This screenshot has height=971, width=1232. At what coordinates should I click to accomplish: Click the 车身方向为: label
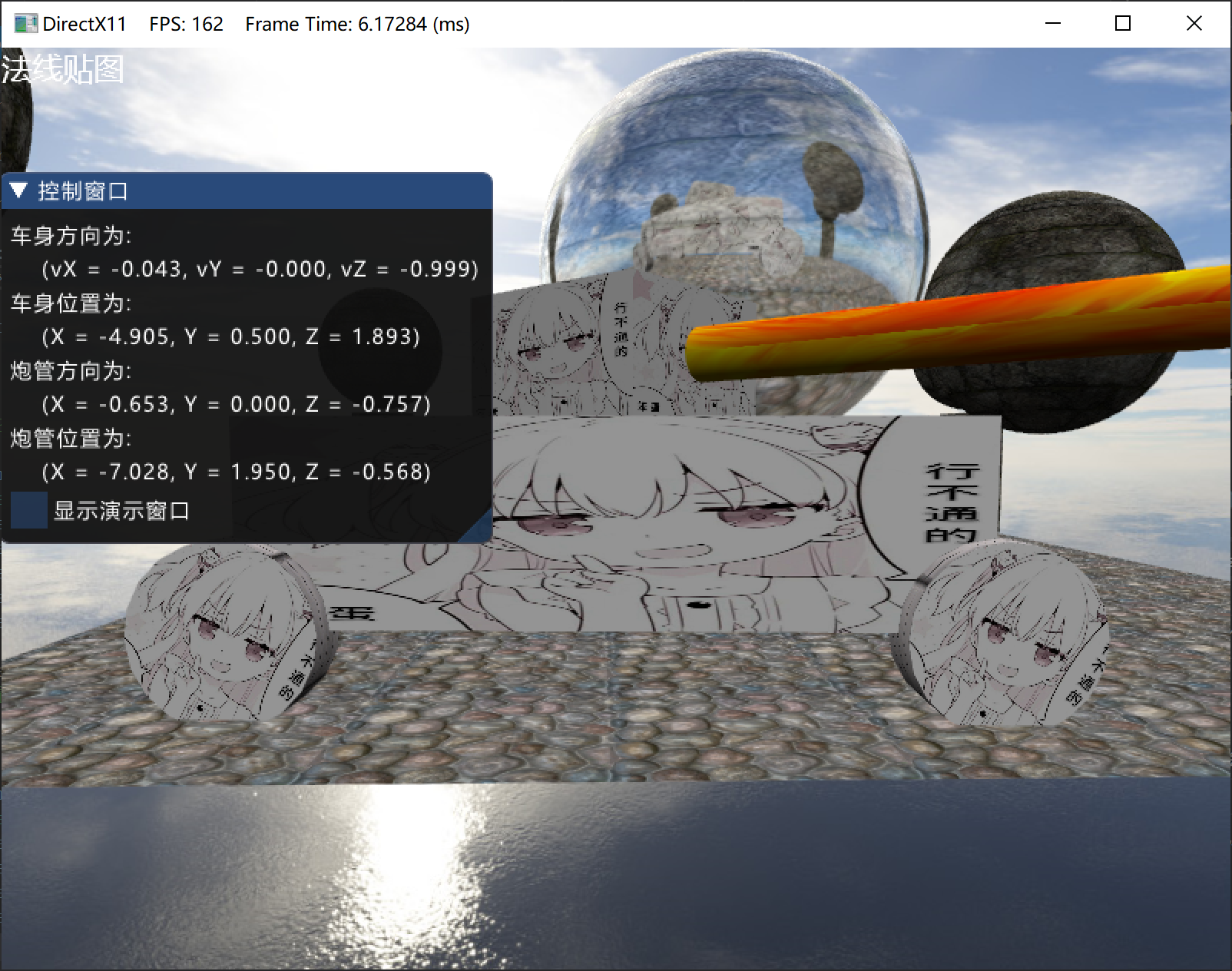point(71,235)
